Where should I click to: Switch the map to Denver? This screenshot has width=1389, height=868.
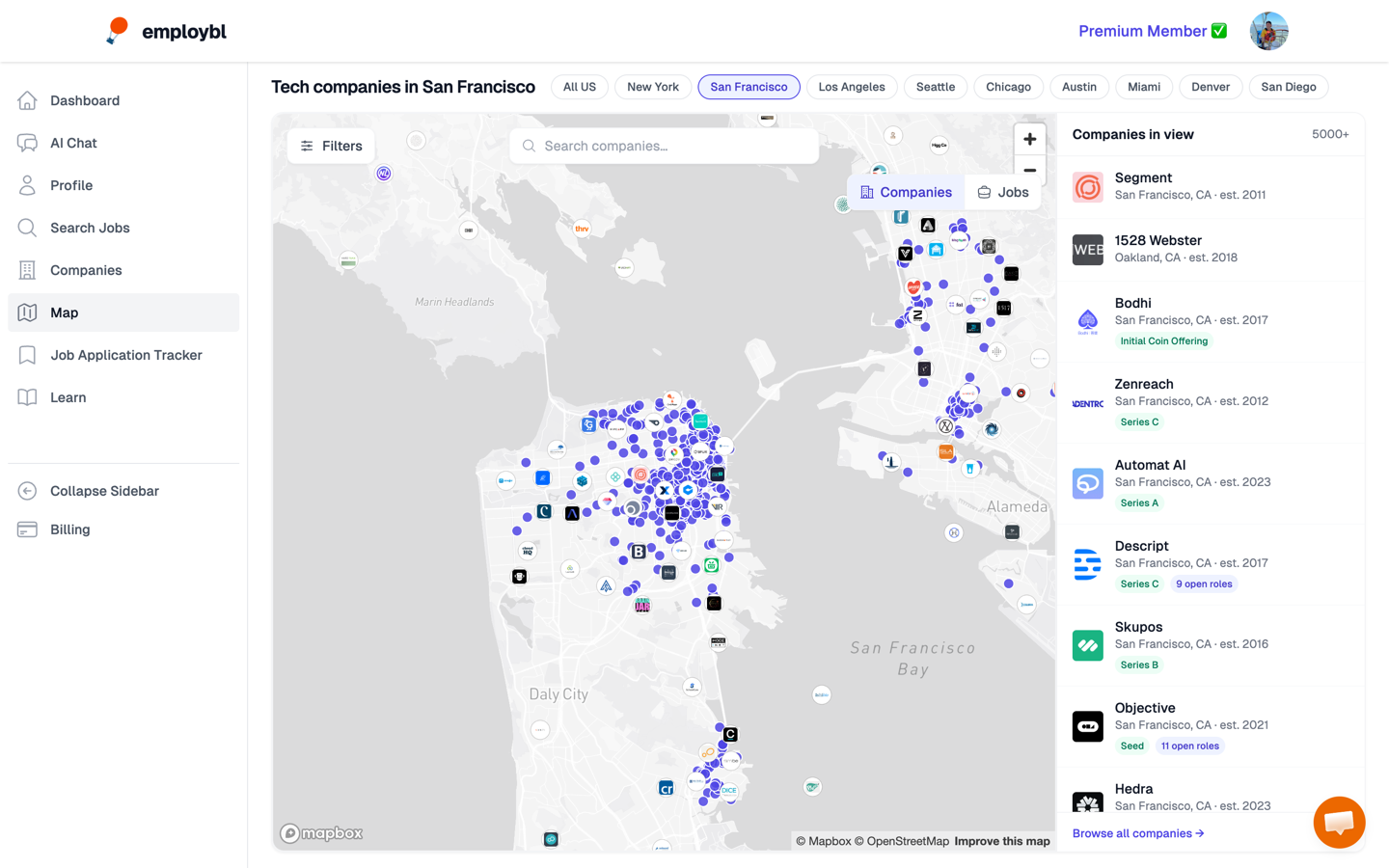[1211, 87]
